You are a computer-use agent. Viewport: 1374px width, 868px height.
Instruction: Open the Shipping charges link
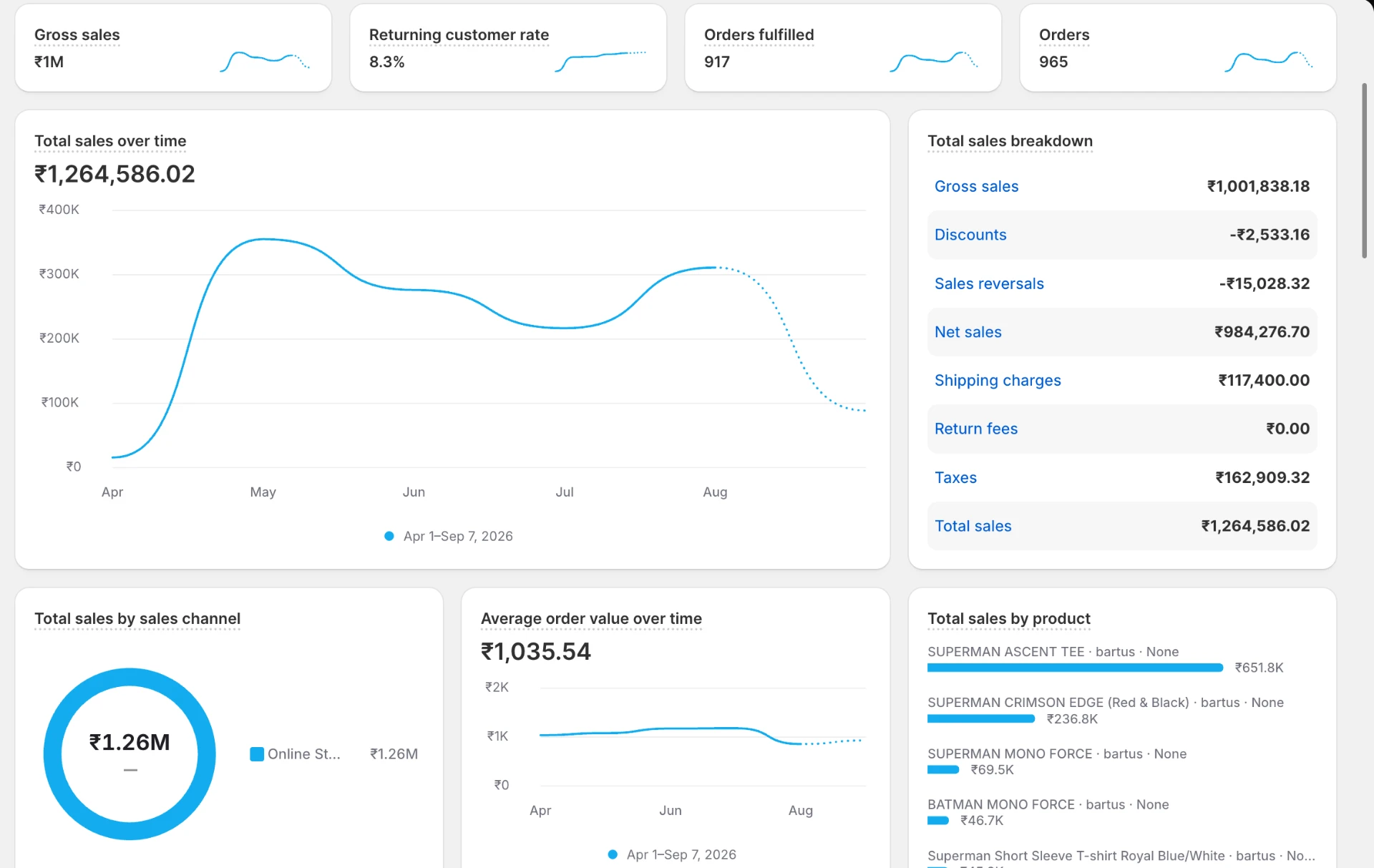pyautogui.click(x=998, y=381)
